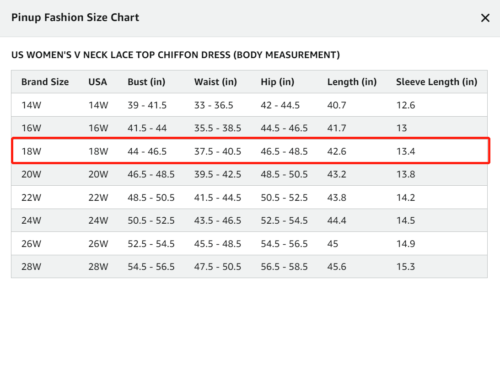This screenshot has width=500, height=376.
Task: Select the 14W row sleeve length 12.6
Action: click(406, 105)
